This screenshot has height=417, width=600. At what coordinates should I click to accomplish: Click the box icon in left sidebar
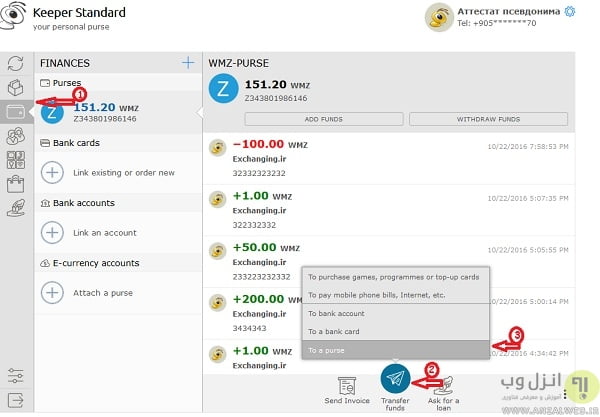pos(15,89)
